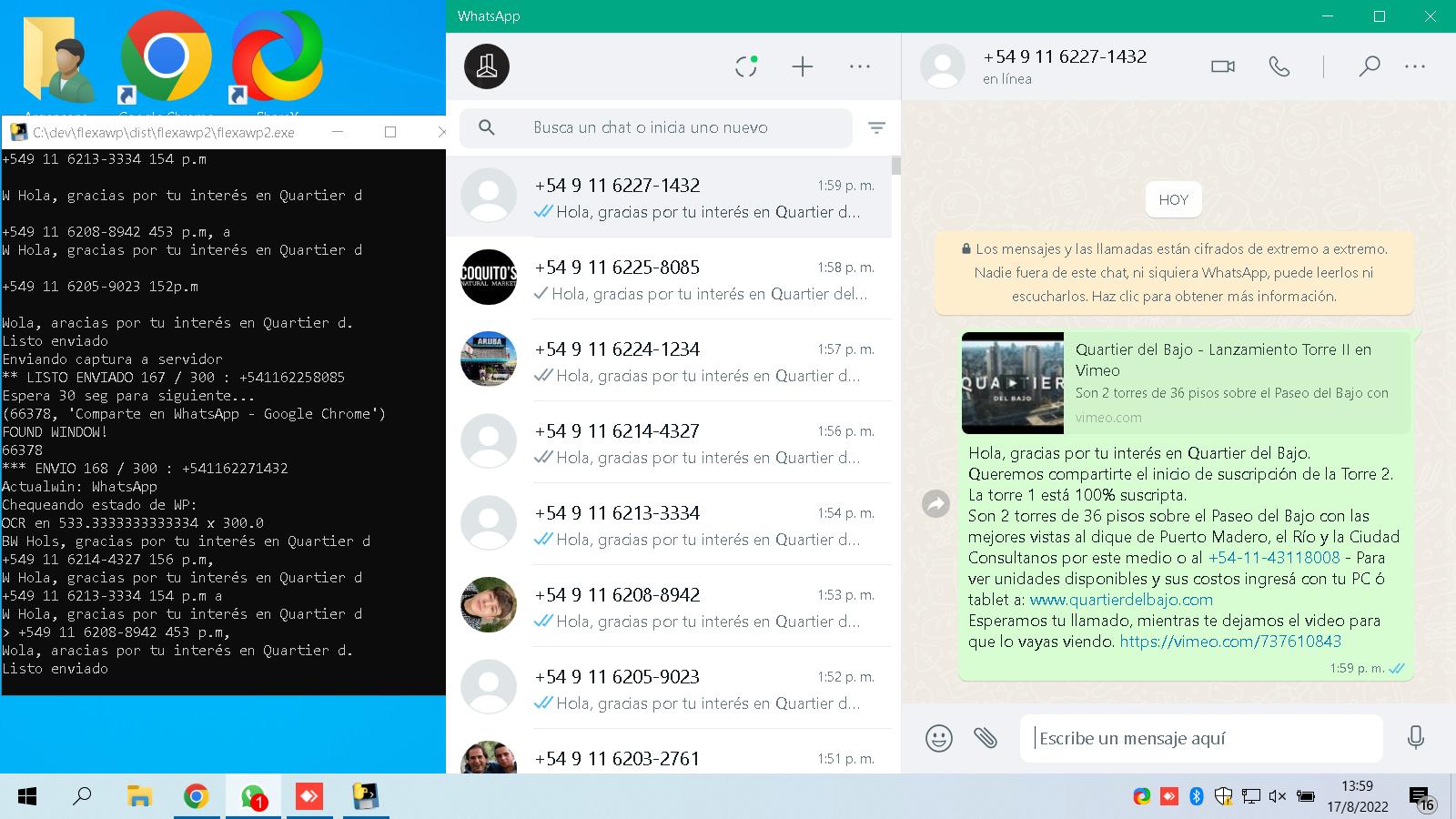Open the Status ring icon
This screenshot has height=819, width=1456.
tap(746, 66)
